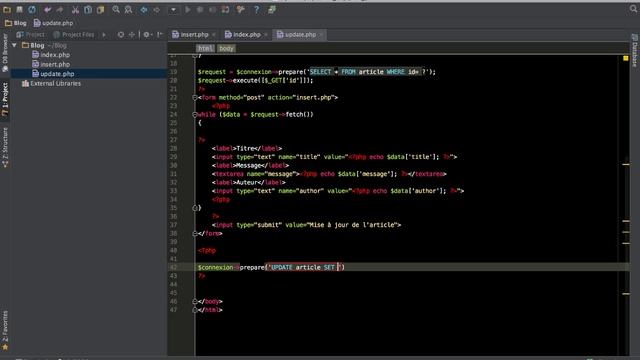Click Collapse All icon in project panel
The width and height of the screenshot is (640, 360).
(x=131, y=35)
